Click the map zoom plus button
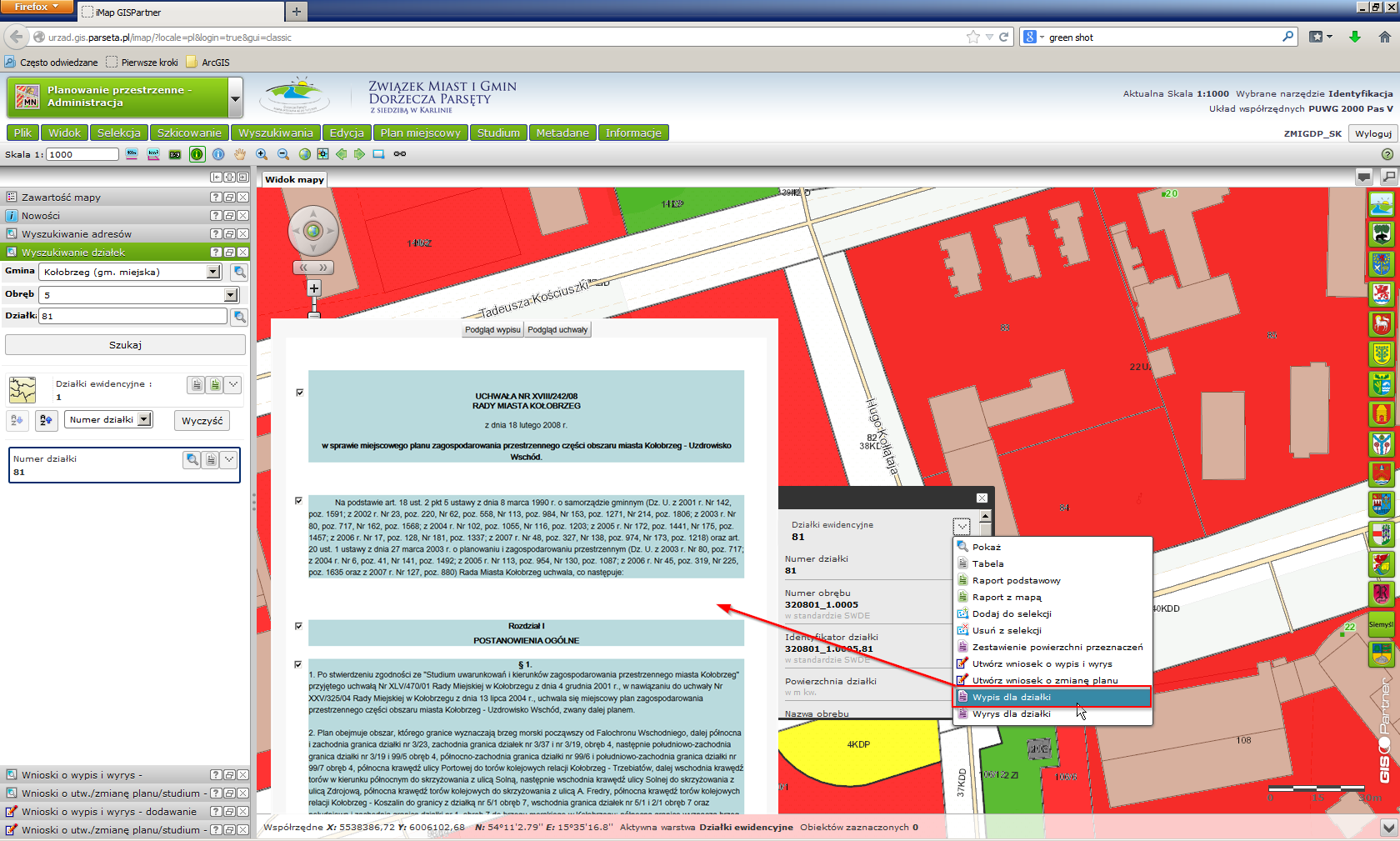The width and height of the screenshot is (1400, 841). click(314, 288)
